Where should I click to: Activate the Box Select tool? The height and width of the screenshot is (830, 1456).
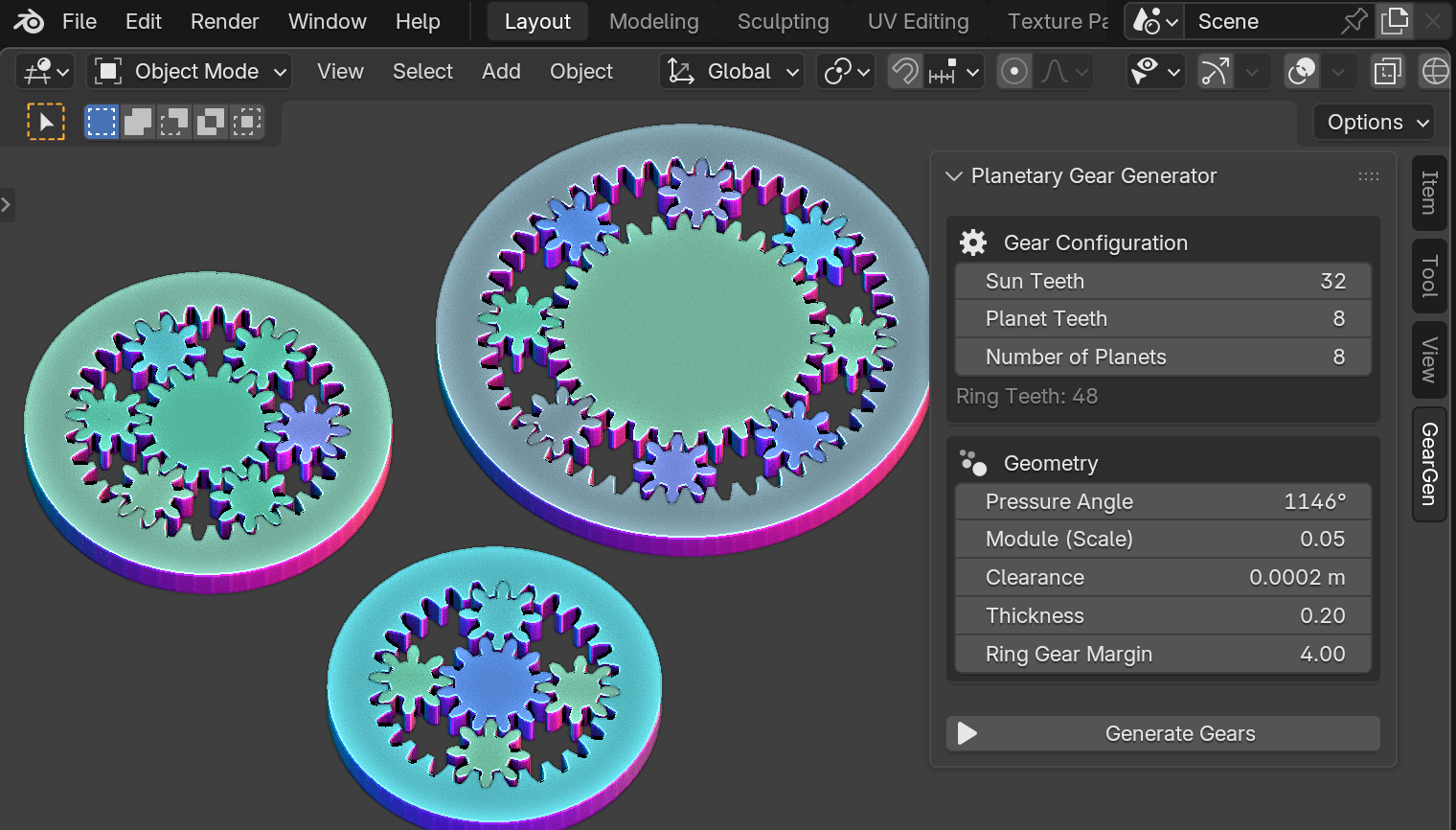tap(101, 122)
